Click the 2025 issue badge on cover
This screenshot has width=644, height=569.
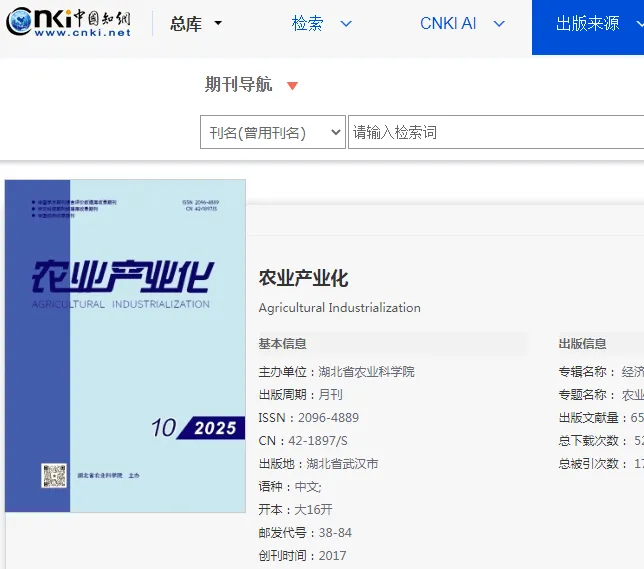click(x=211, y=428)
